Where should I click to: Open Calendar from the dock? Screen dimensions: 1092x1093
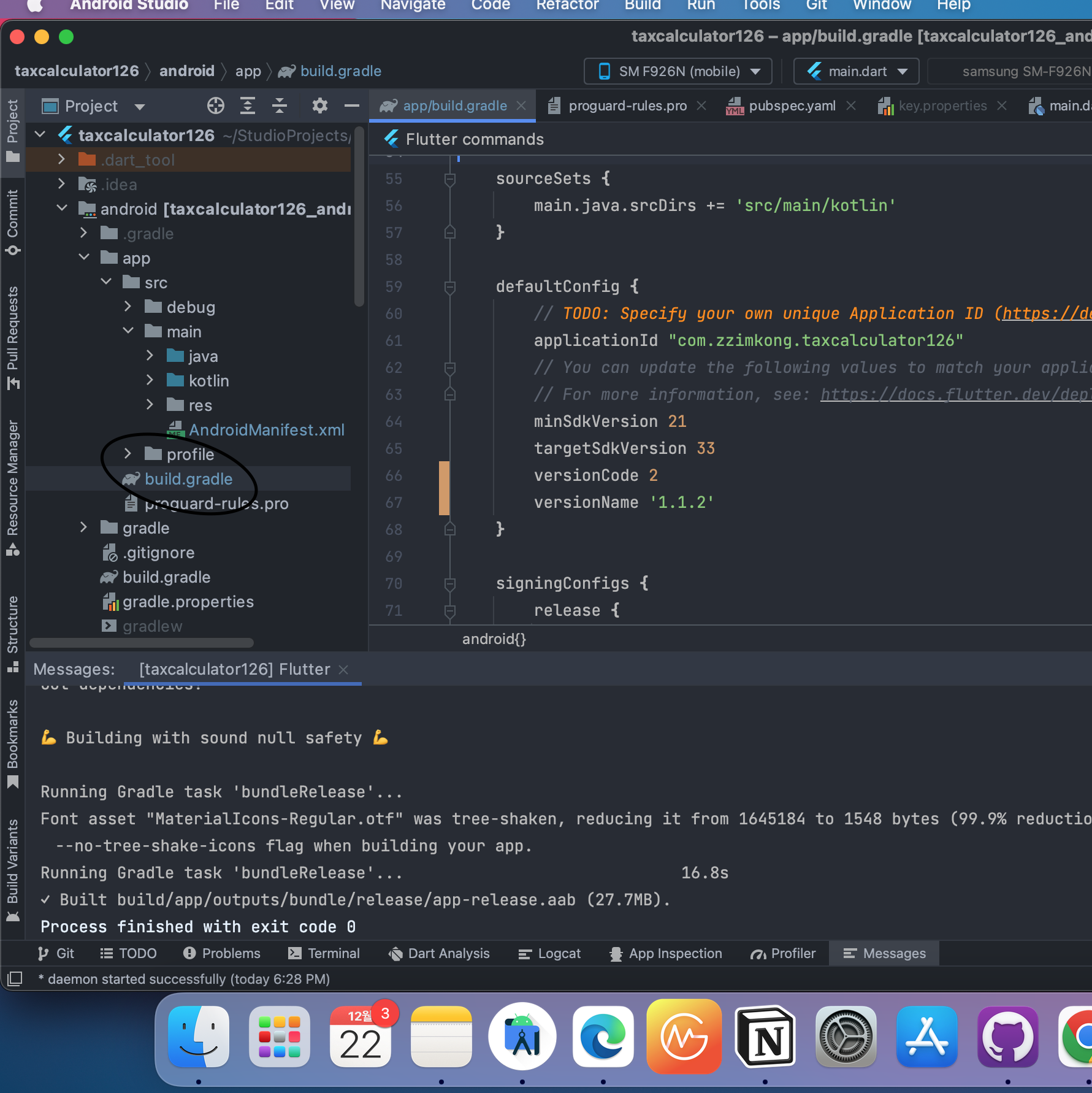(361, 1037)
